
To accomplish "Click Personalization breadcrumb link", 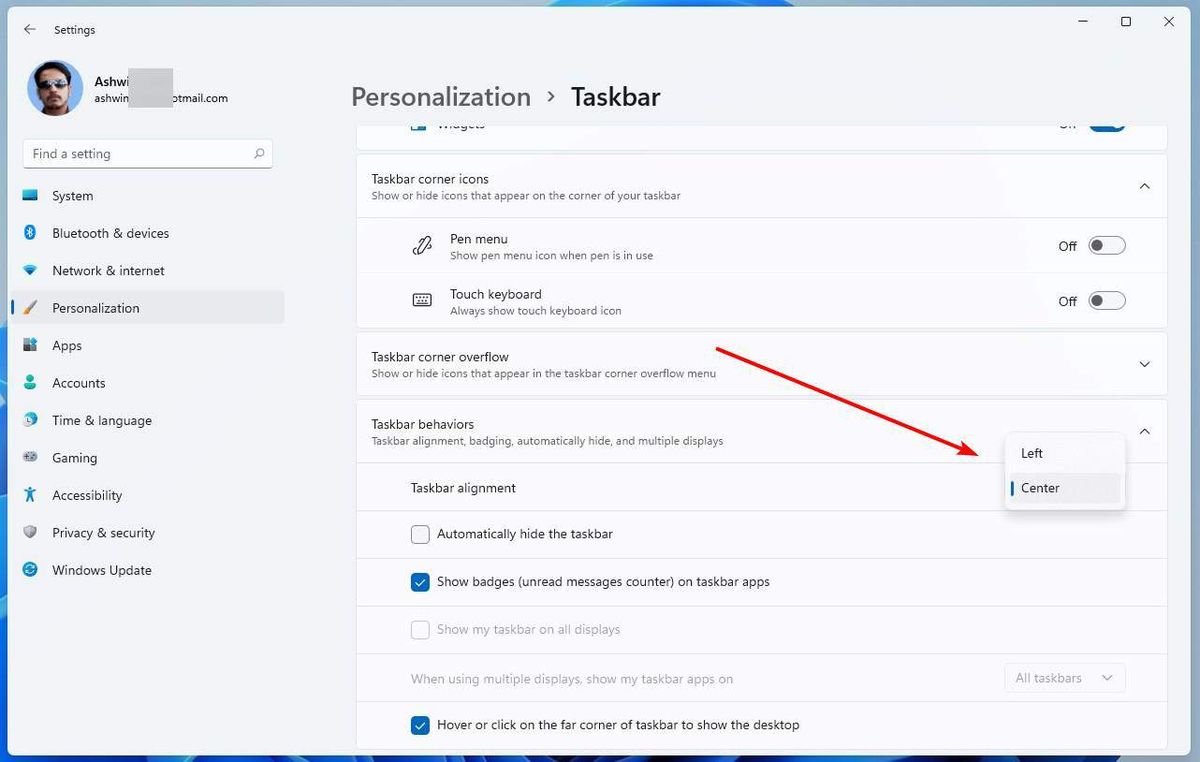I will pos(441,97).
